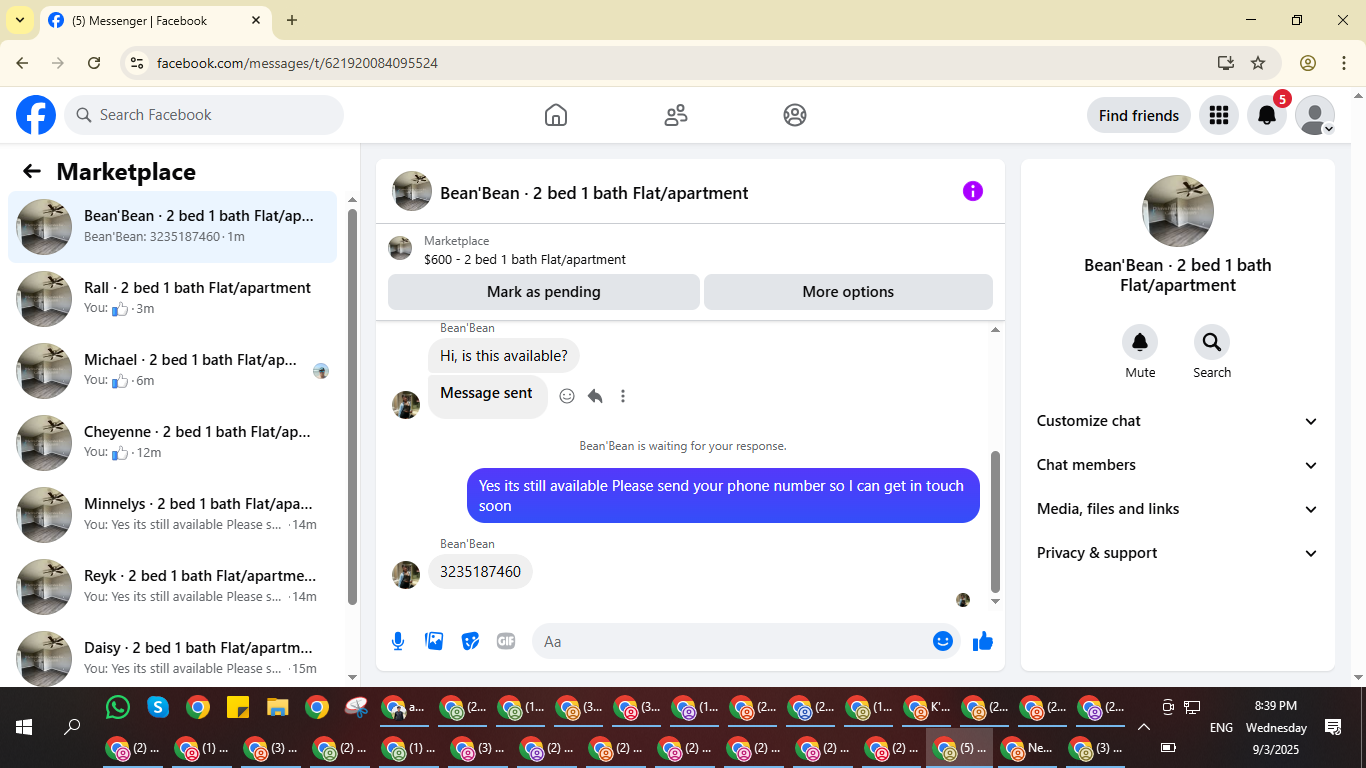Screen dimensions: 1366x768
Task: Expand Chat members section
Action: 1178,465
